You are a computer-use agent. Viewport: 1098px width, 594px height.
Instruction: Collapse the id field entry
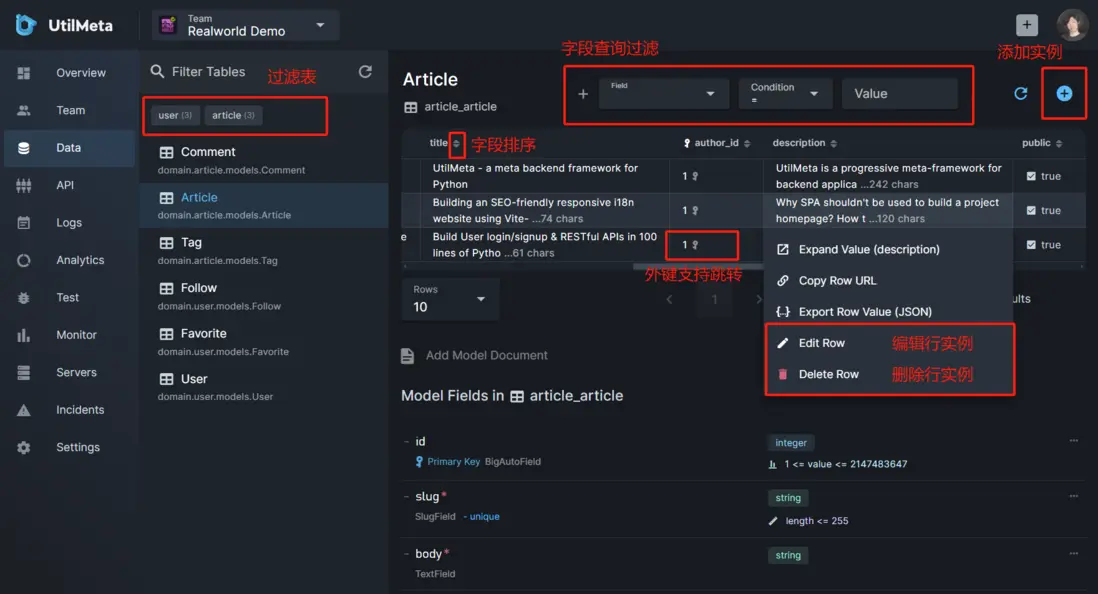click(407, 442)
